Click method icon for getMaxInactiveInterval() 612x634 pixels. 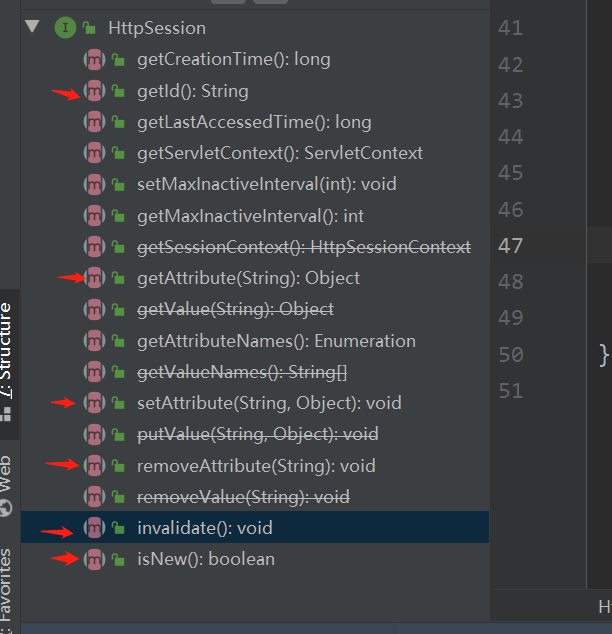point(94,216)
